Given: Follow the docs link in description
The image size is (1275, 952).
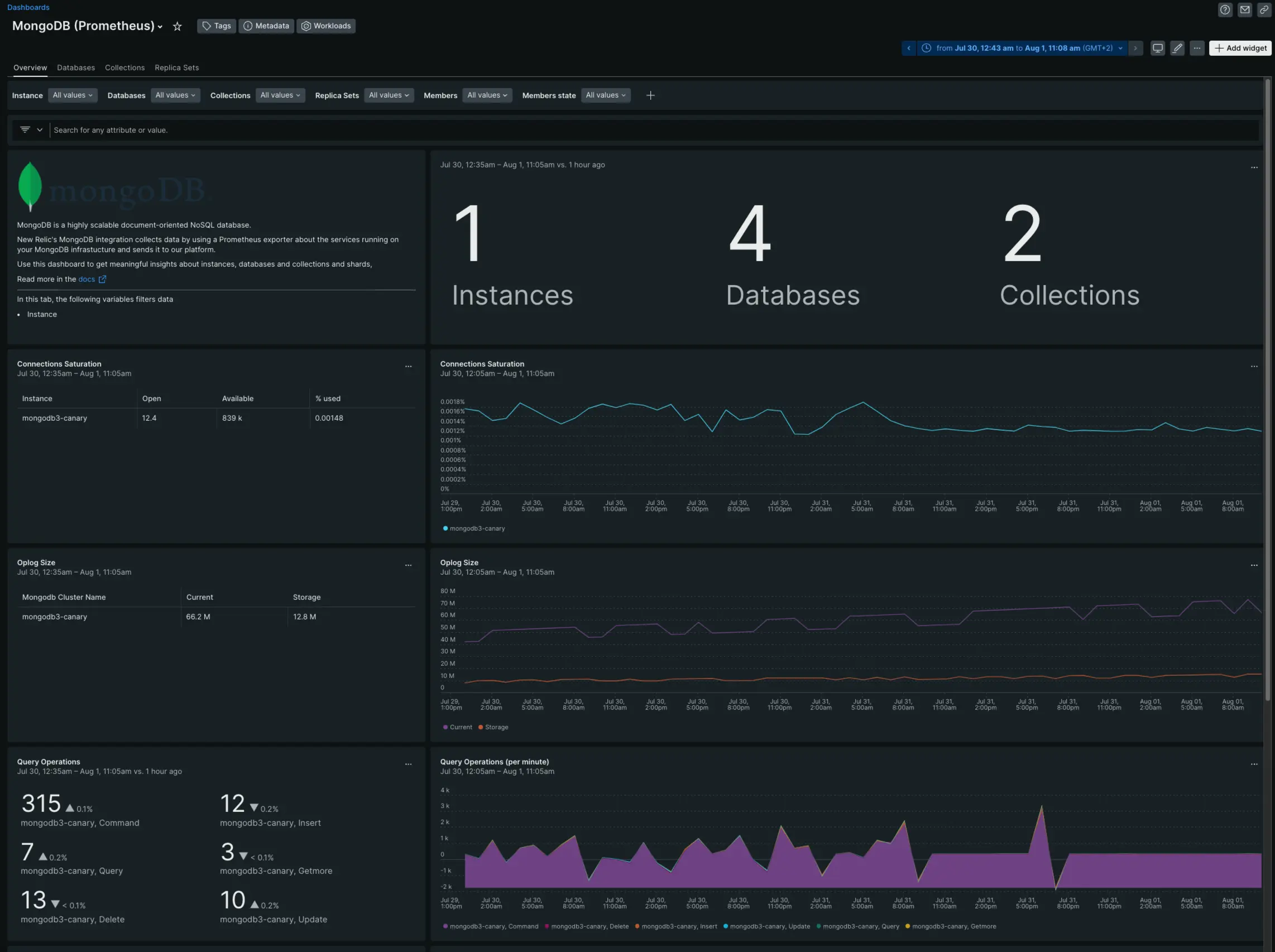Looking at the screenshot, I should (87, 280).
